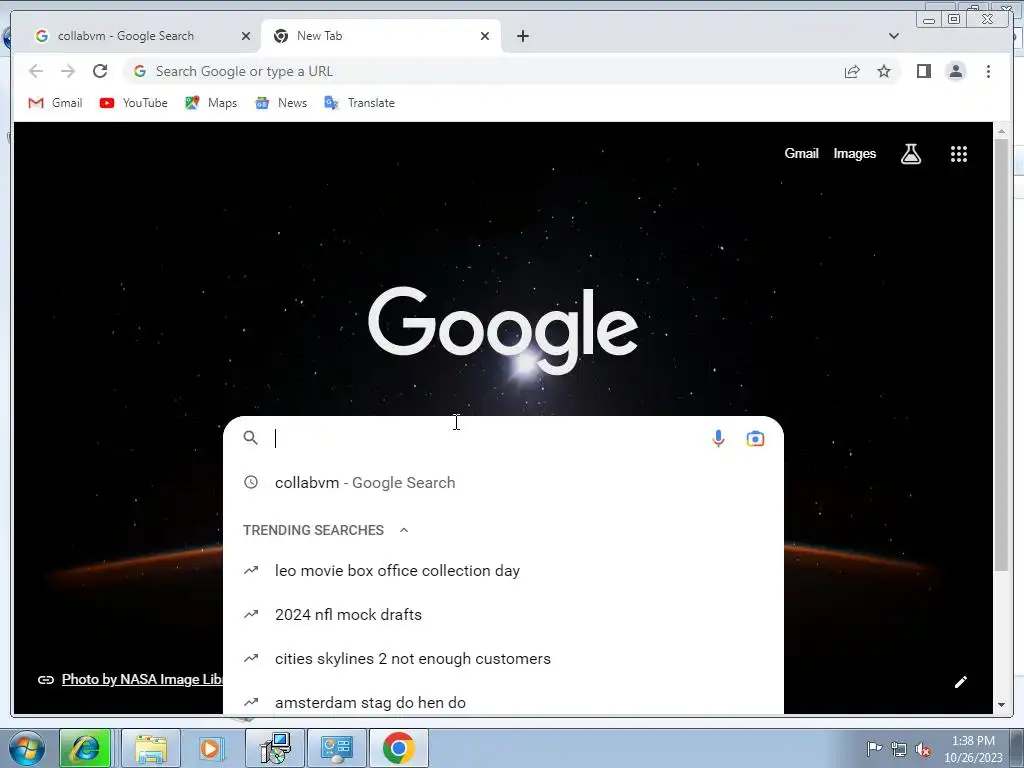Click the page scrollbar up arrow
Viewport: 1024px width, 768px height.
point(1001,131)
